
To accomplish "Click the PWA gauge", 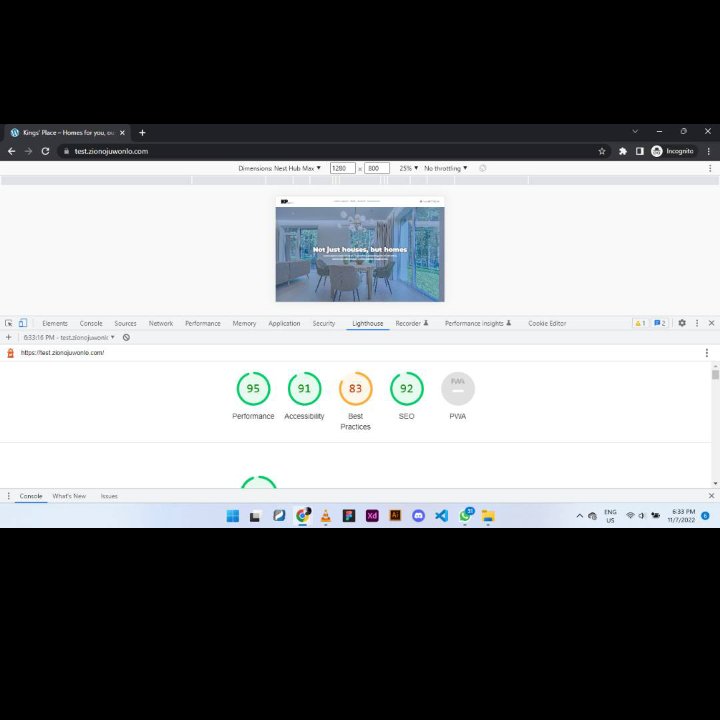I will [x=458, y=388].
